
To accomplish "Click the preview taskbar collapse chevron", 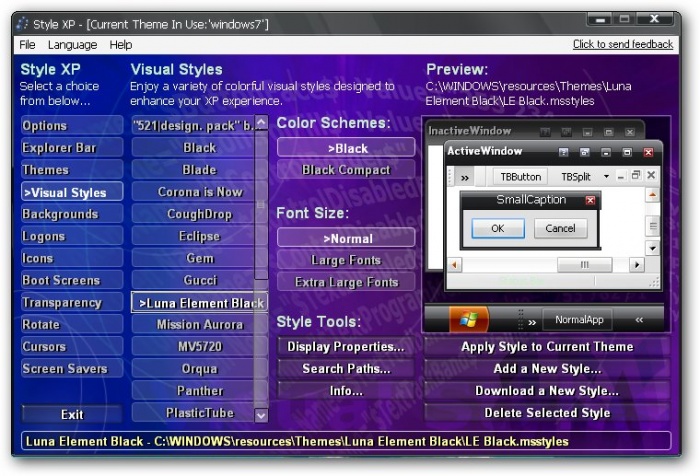I will (639, 319).
